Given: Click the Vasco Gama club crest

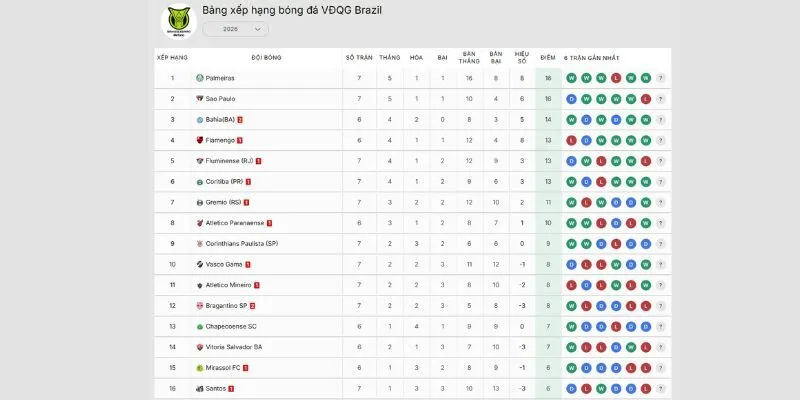Looking at the screenshot, I should pyautogui.click(x=199, y=264).
